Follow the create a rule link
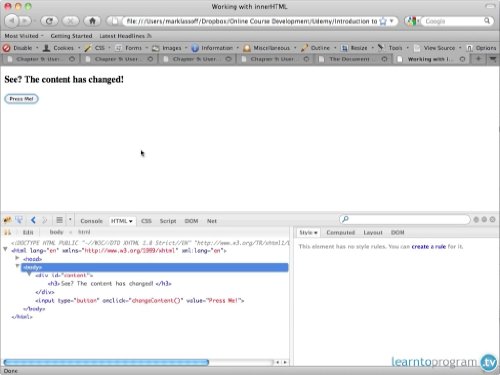This screenshot has width=500, height=375. coord(428,247)
